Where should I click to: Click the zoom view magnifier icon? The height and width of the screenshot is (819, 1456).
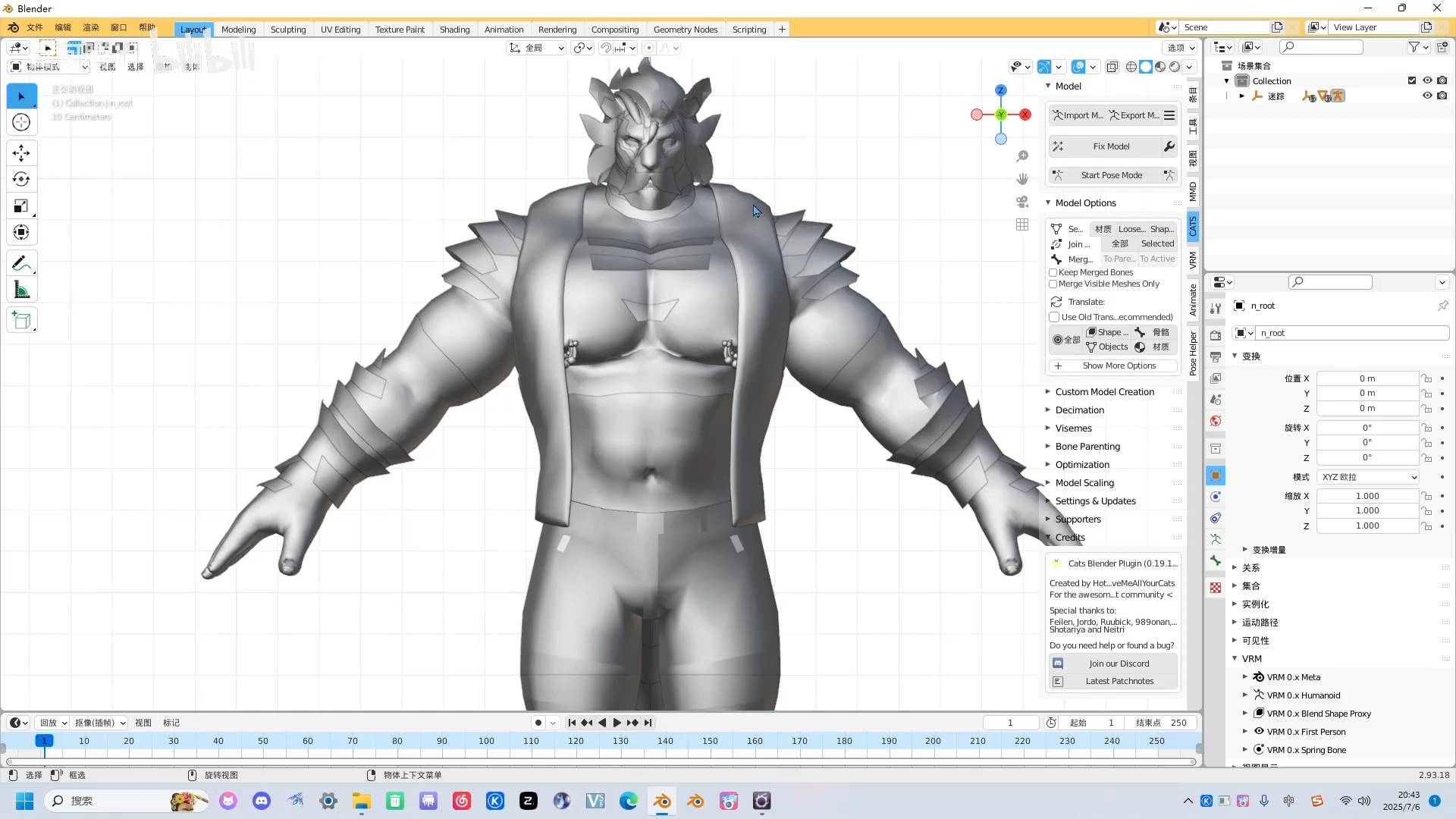(x=1022, y=156)
